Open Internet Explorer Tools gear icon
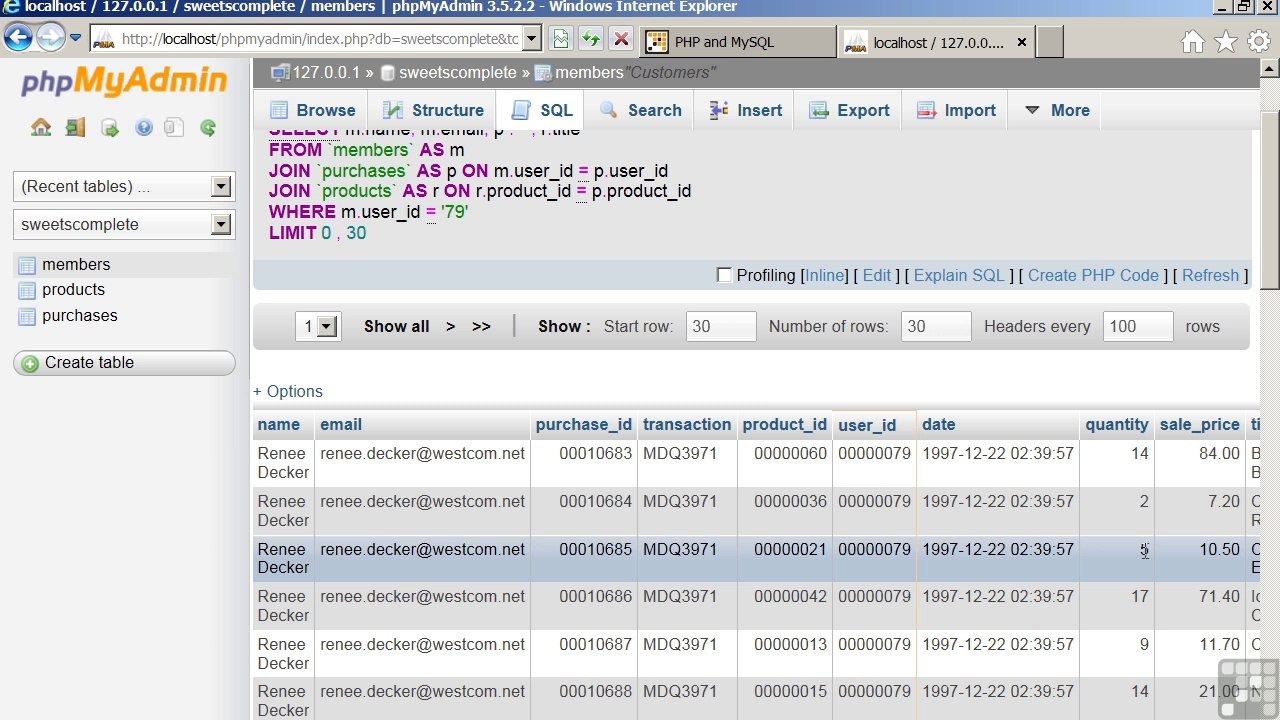 [1259, 41]
